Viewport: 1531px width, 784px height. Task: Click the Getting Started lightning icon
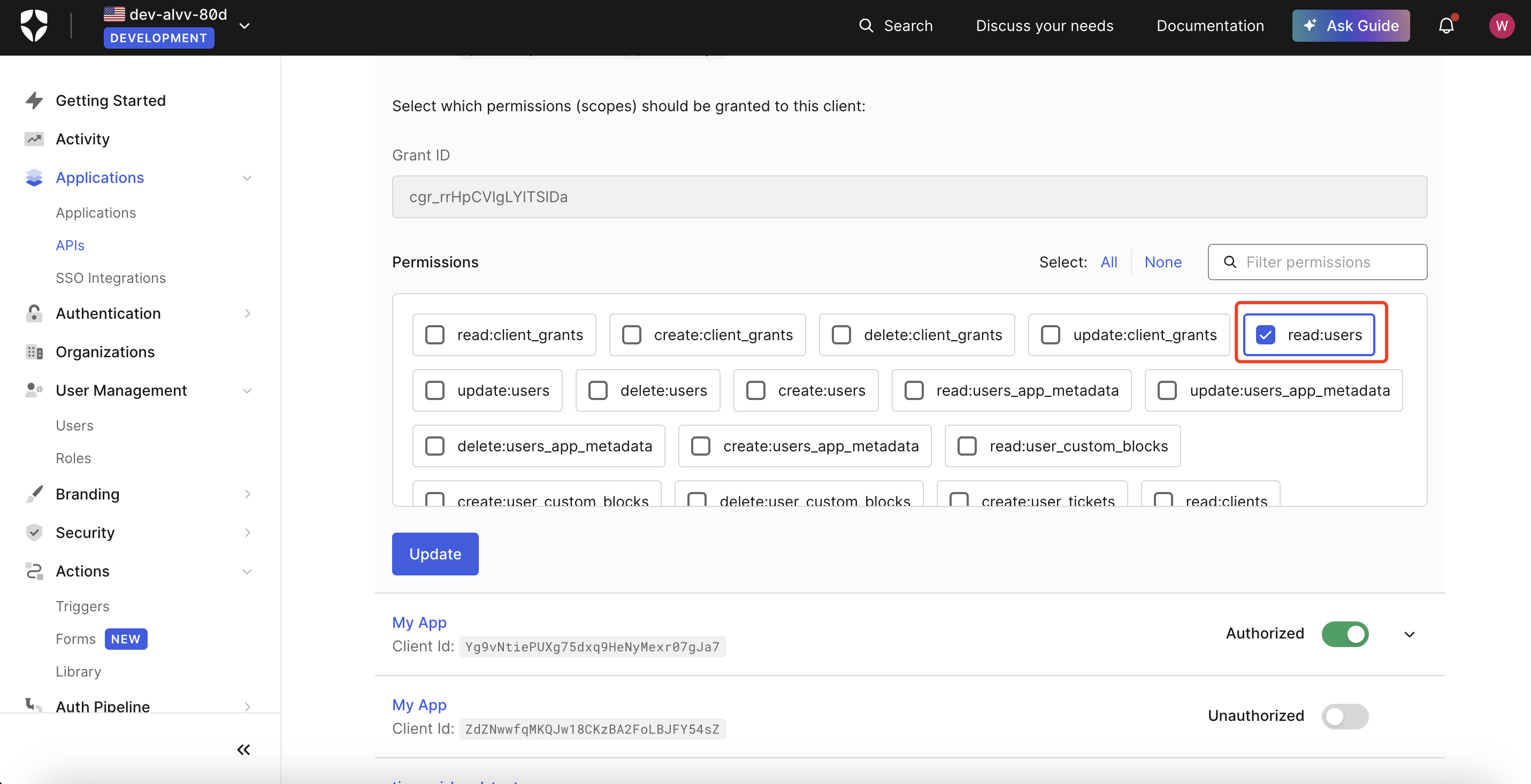pos(34,101)
